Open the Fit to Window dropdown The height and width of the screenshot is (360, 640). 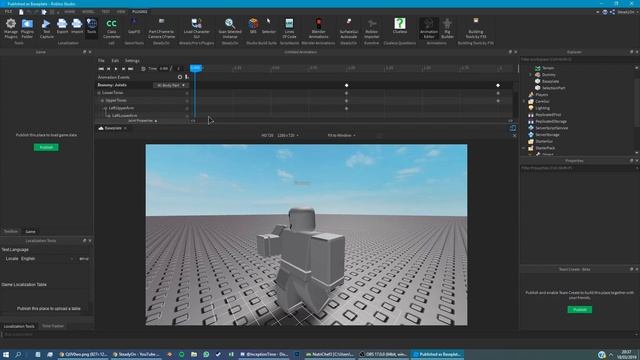pos(342,135)
